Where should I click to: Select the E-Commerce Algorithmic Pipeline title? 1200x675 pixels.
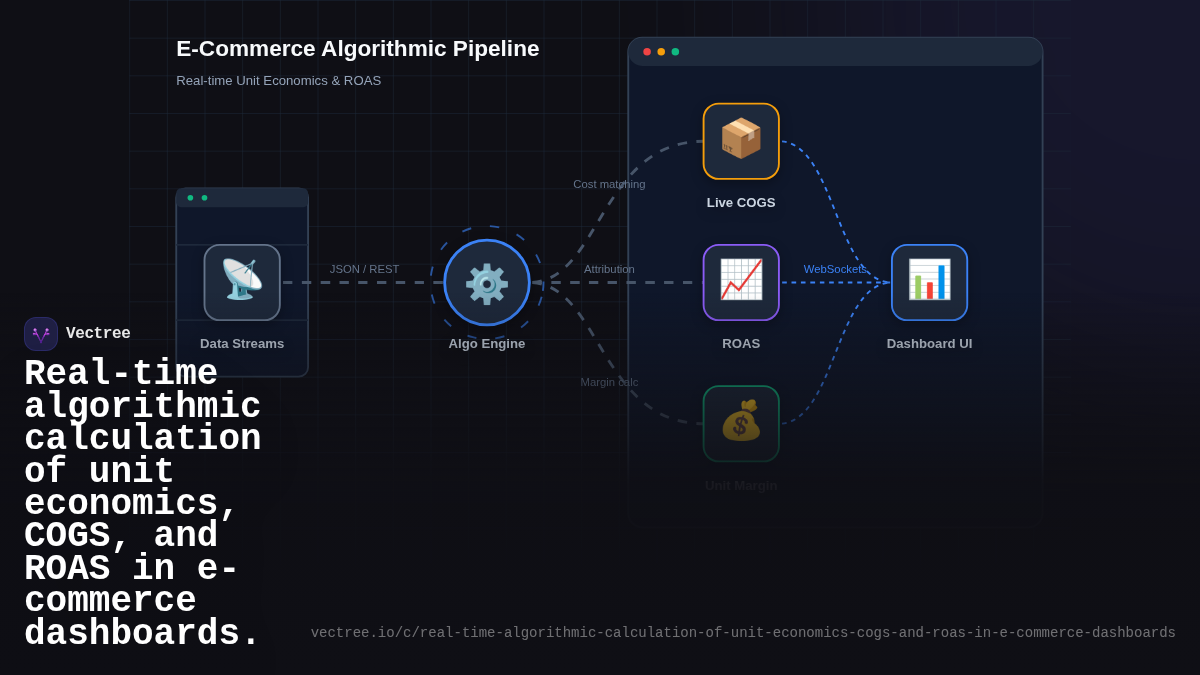tap(359, 48)
